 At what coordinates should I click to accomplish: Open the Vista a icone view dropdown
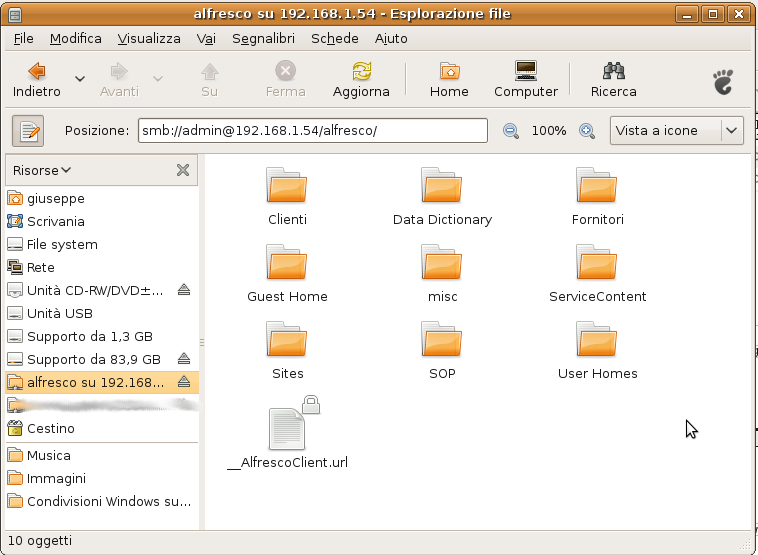677,131
